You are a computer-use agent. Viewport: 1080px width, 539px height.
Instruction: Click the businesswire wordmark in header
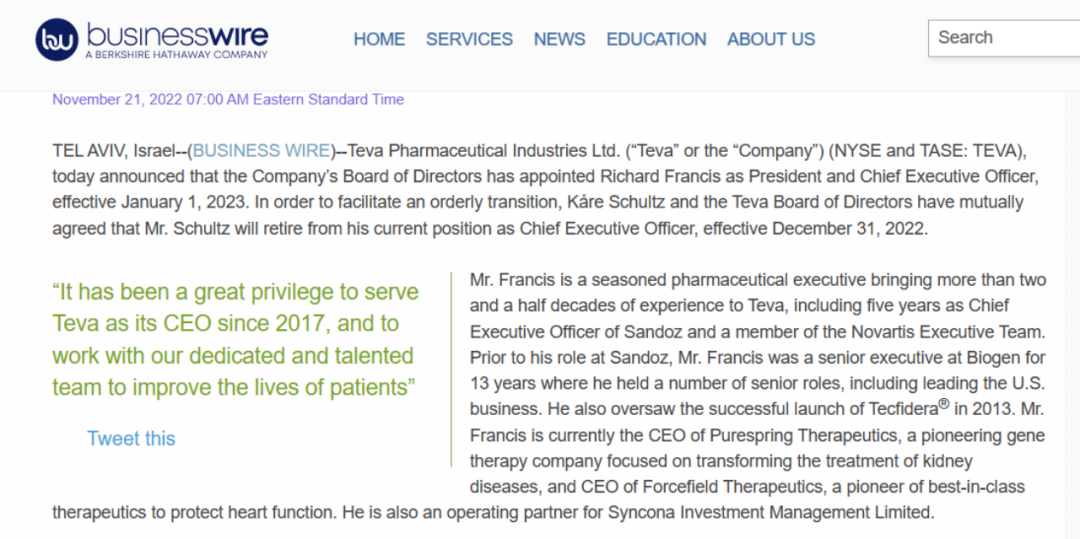click(178, 34)
